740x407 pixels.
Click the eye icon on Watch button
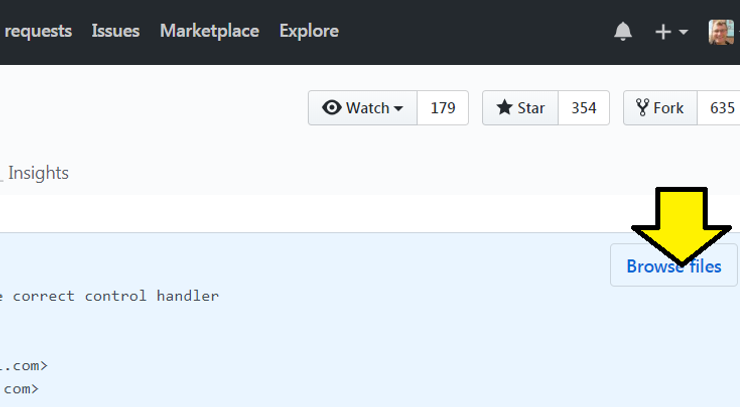(332, 108)
